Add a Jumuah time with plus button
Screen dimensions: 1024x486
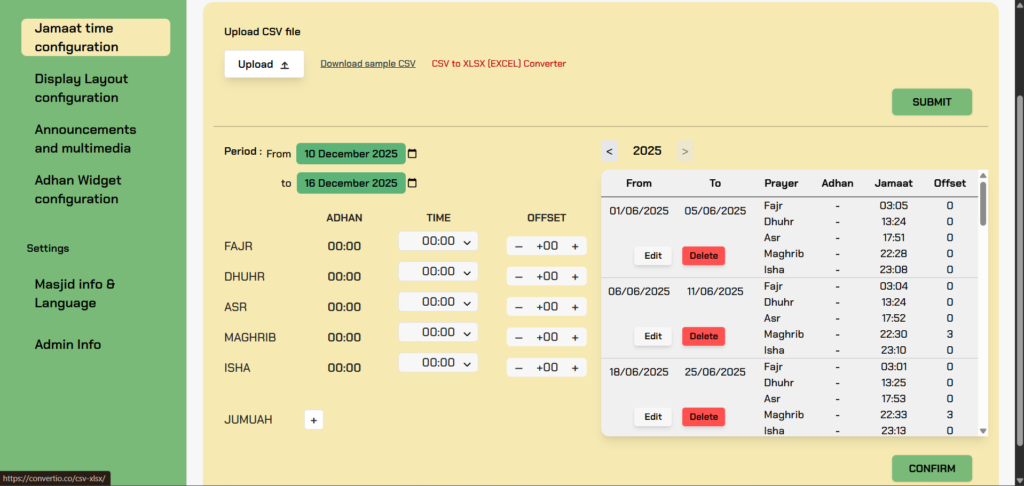coord(313,420)
